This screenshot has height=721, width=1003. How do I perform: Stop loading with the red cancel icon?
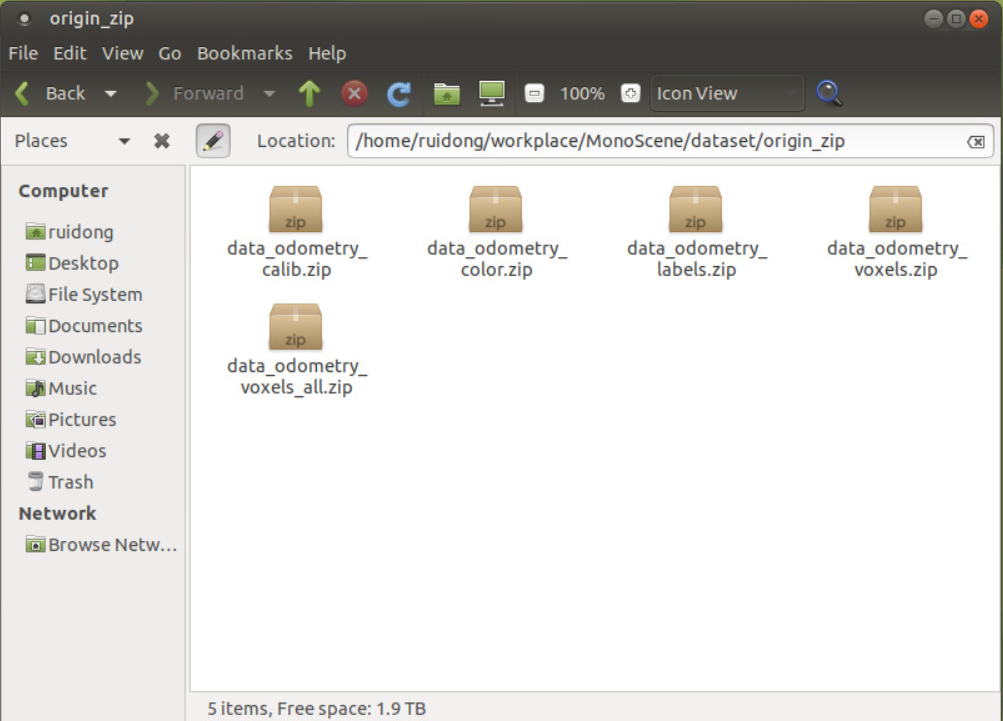tap(353, 93)
